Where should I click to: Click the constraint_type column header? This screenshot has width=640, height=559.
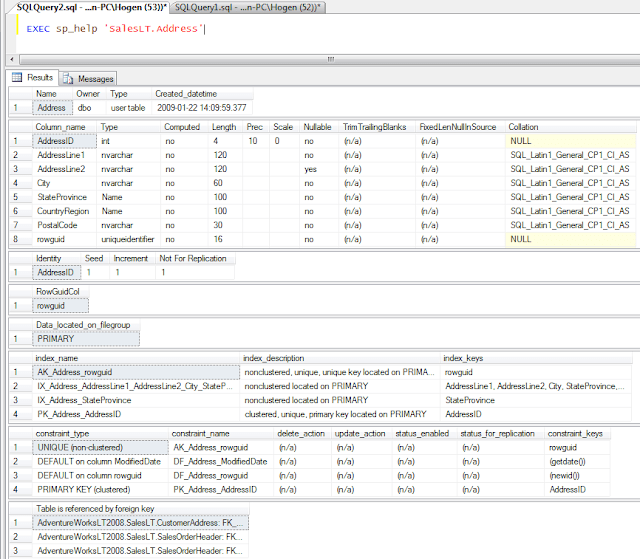[100, 433]
